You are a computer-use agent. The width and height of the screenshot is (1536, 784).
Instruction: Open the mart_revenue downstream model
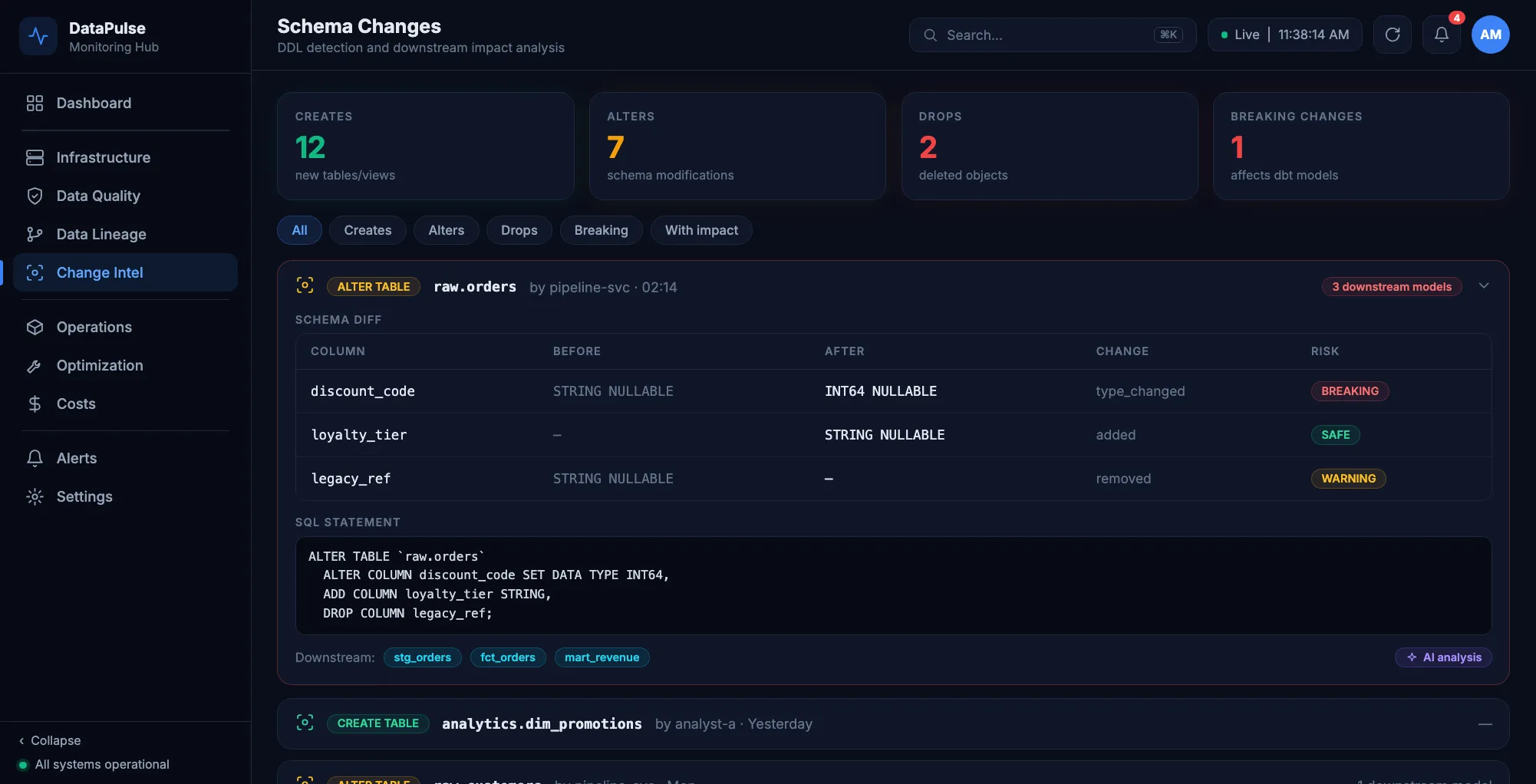coord(602,657)
